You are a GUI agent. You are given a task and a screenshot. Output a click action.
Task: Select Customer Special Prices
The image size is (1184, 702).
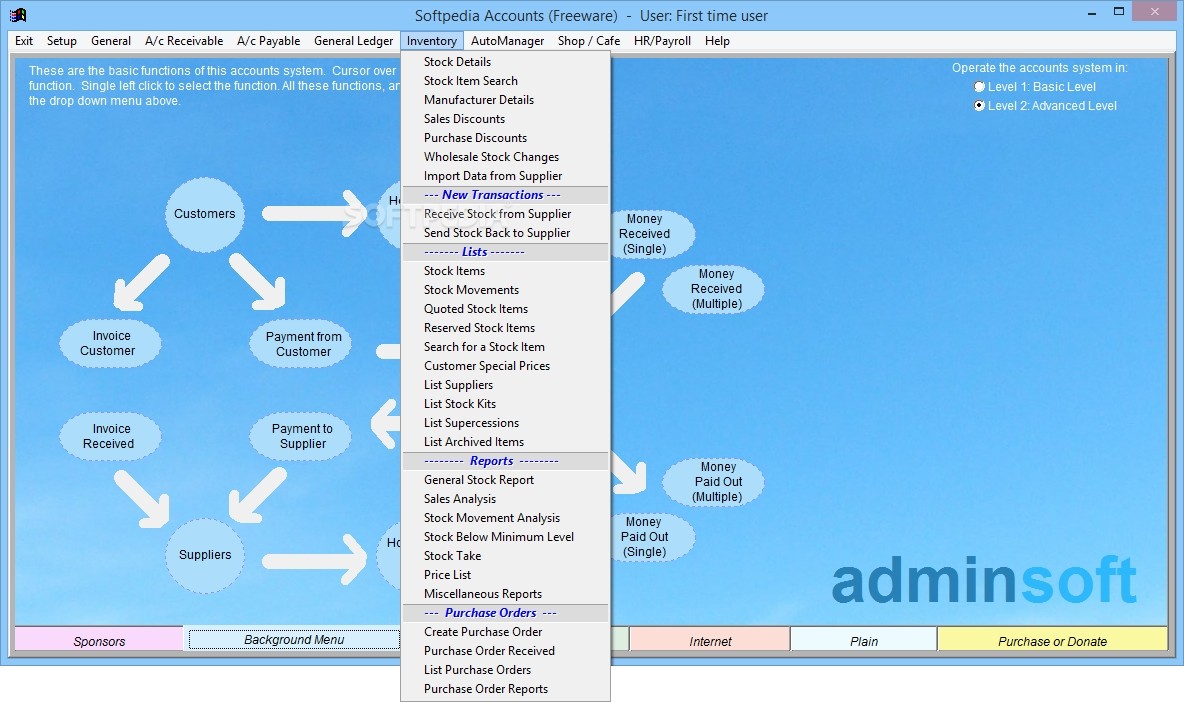tap(505, 366)
